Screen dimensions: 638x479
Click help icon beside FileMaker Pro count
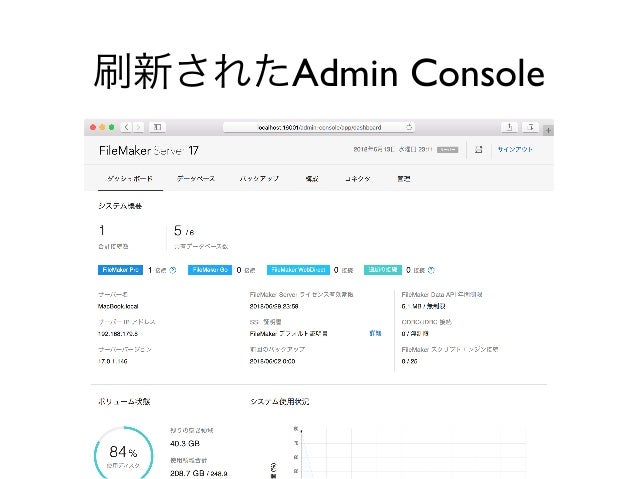(173, 270)
